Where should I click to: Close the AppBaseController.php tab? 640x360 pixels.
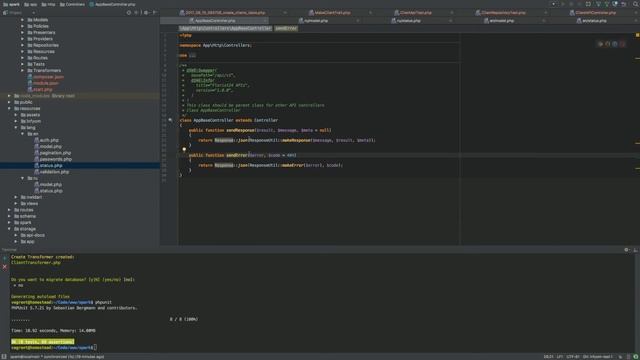[266, 20]
